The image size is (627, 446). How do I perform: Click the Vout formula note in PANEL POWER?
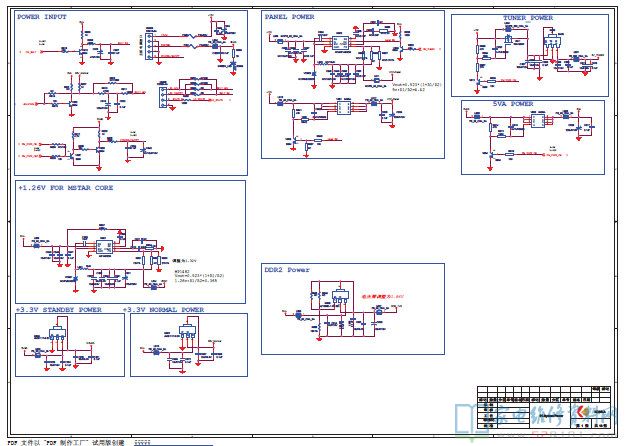click(416, 87)
